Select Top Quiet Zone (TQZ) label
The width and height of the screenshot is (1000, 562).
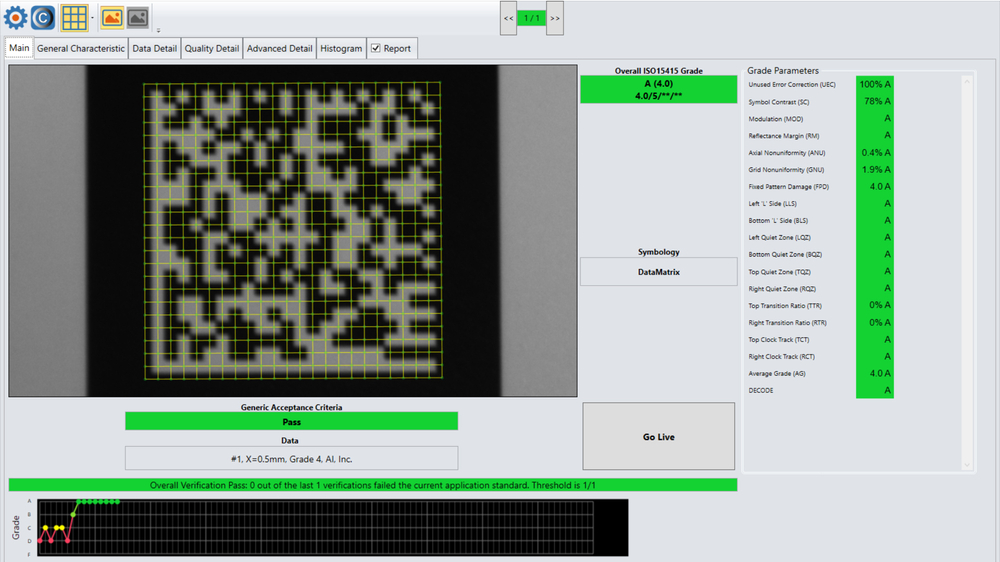pos(779,272)
